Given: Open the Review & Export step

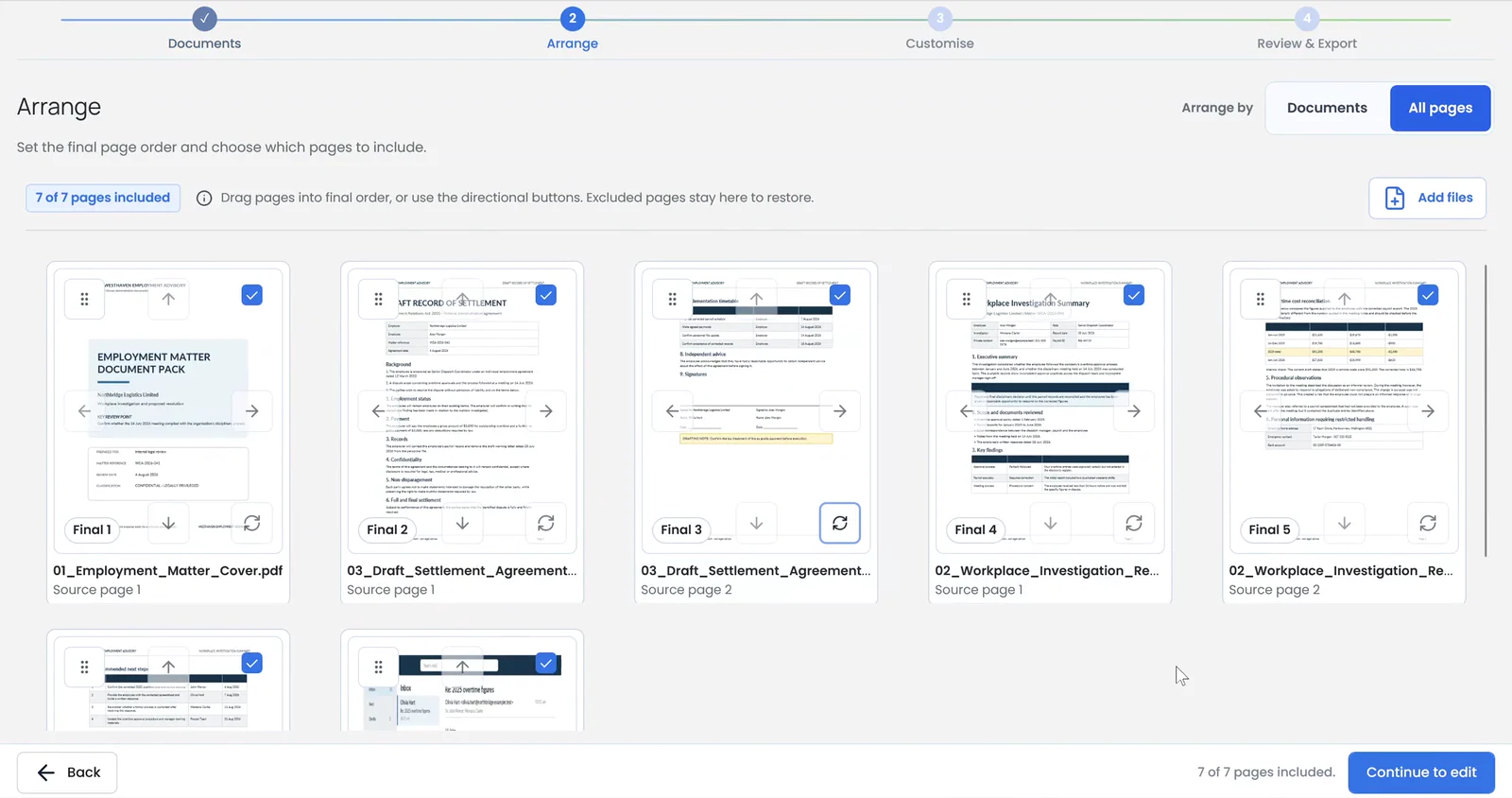Looking at the screenshot, I should pyautogui.click(x=1307, y=28).
